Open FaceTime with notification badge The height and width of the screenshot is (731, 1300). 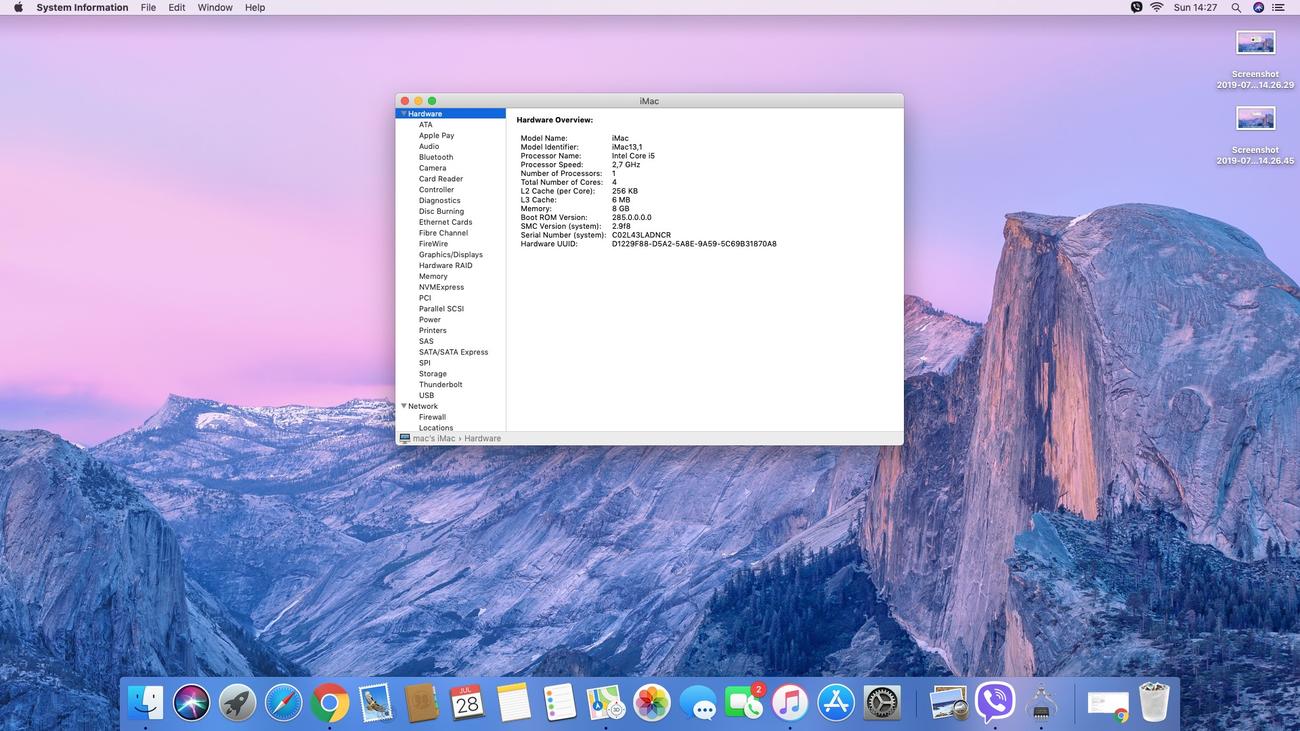[744, 703]
